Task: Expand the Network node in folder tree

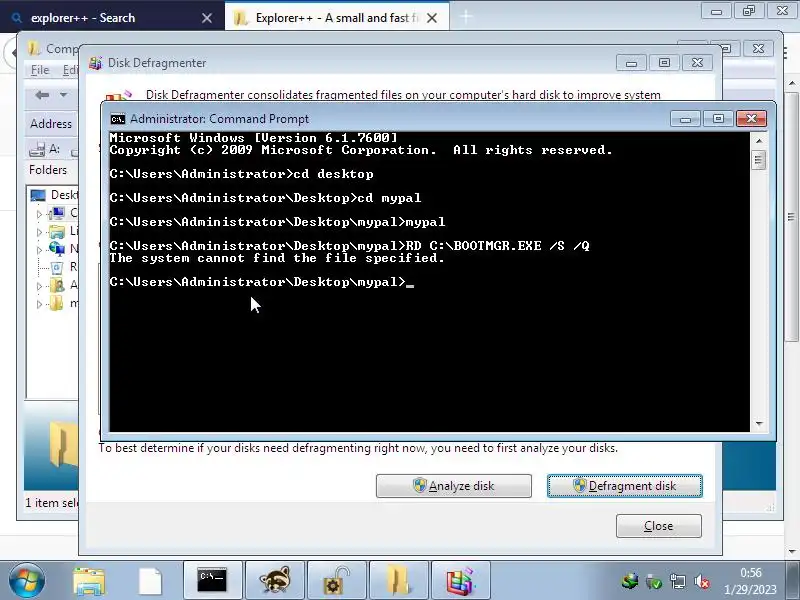Action: [39, 249]
